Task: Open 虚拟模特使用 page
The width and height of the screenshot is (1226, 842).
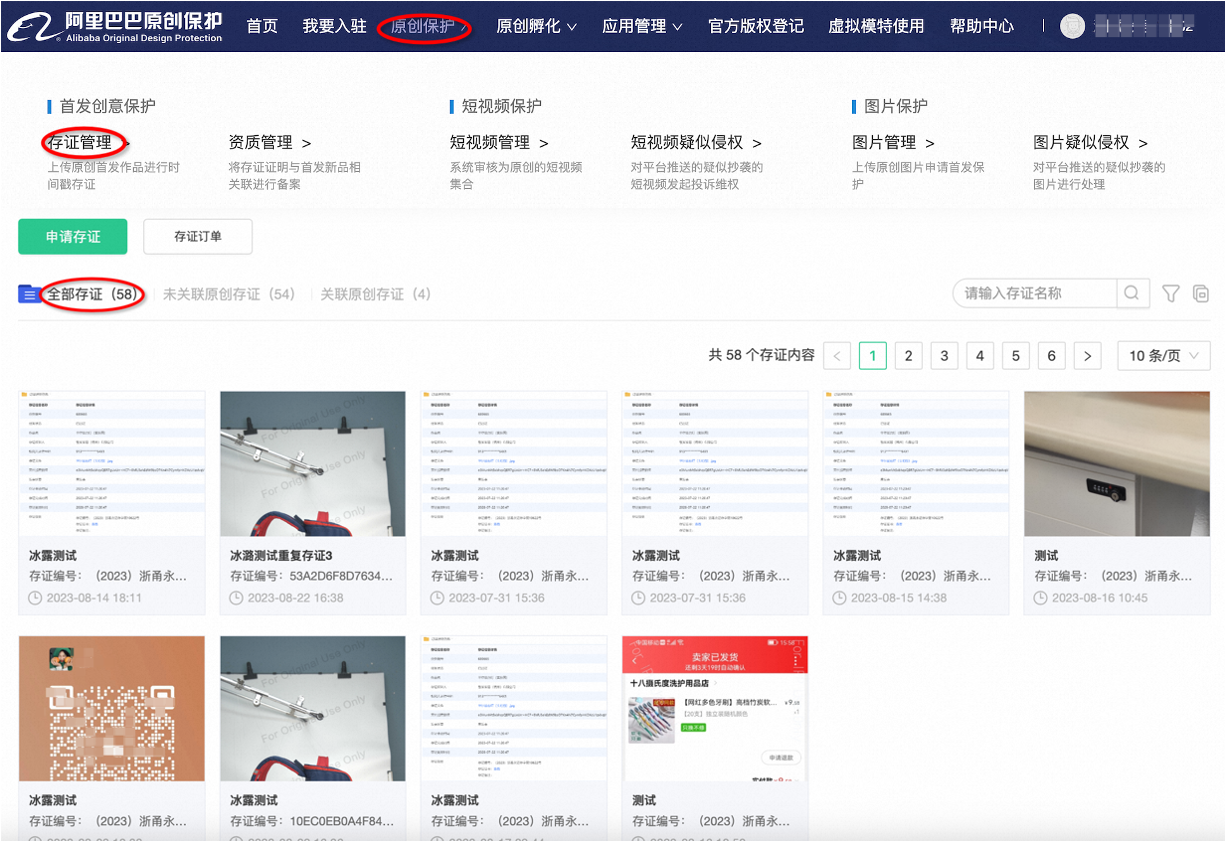Action: pyautogui.click(x=876, y=27)
